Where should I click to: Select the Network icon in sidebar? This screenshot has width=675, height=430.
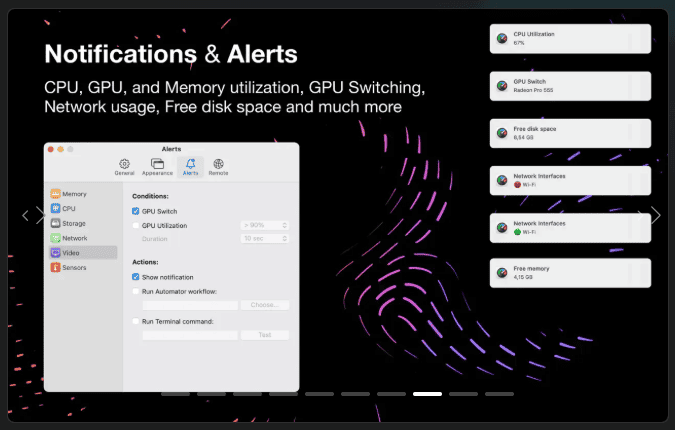point(55,238)
